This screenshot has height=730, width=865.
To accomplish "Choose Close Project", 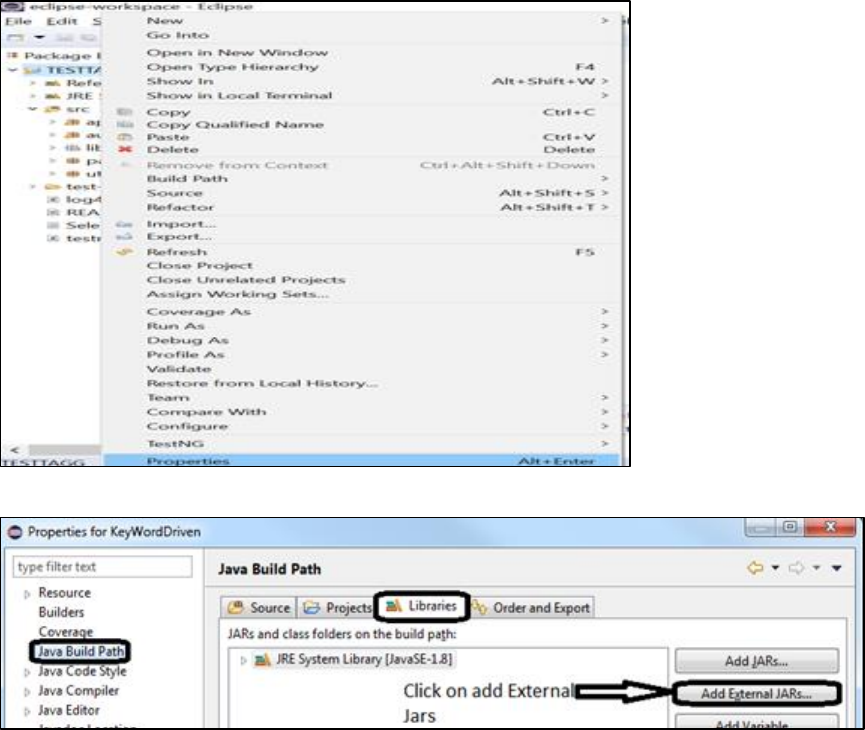I will [x=362, y=266].
